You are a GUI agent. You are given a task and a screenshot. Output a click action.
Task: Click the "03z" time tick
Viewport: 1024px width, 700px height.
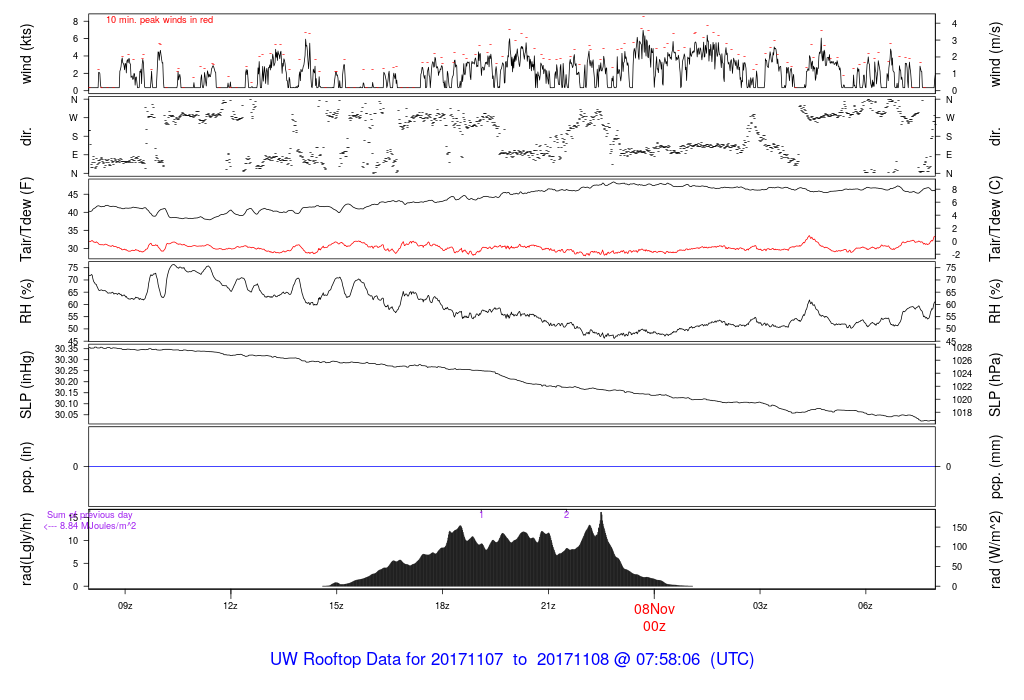(760, 606)
